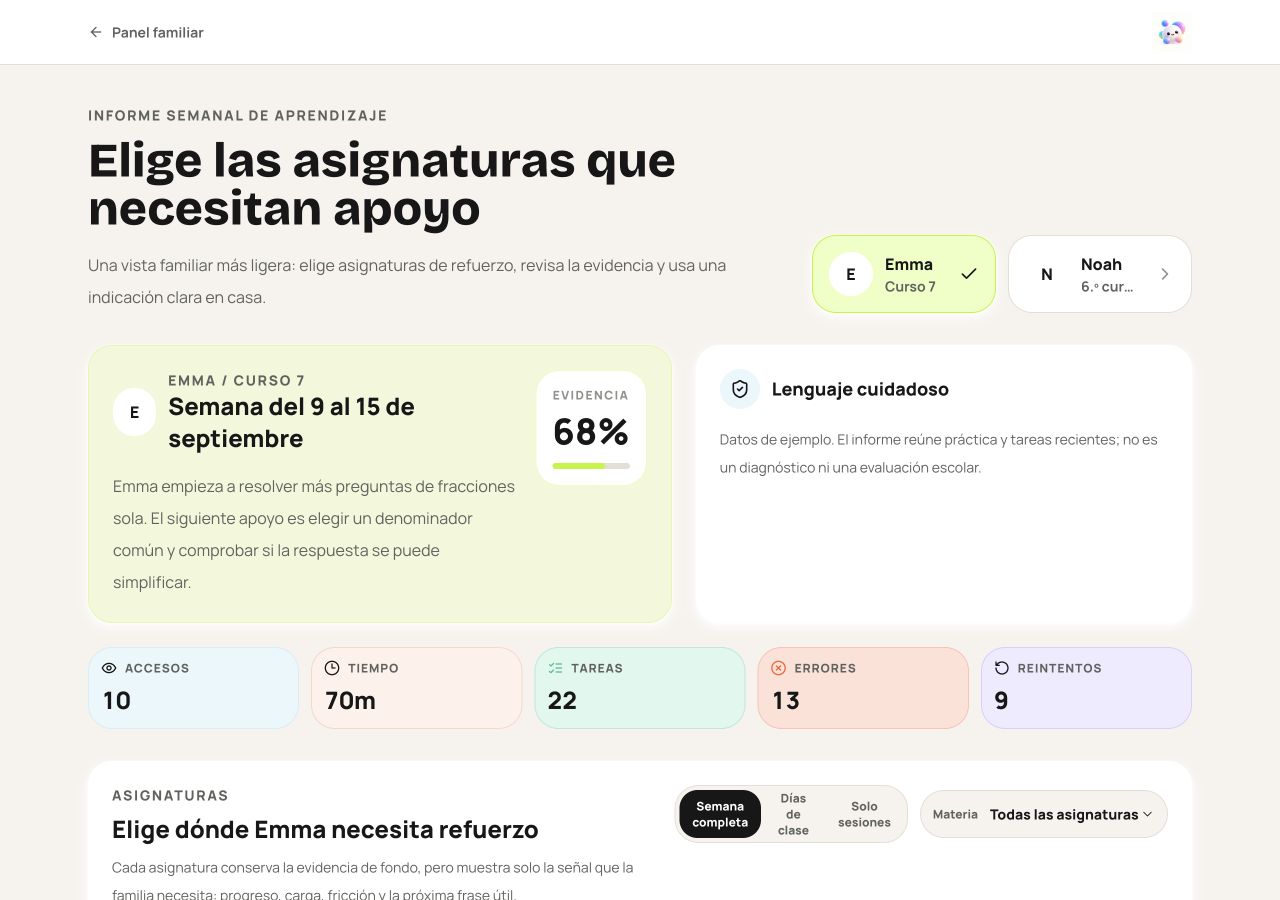The image size is (1280, 900).
Task: Click the red X icon in Errores card
Action: (x=779, y=668)
